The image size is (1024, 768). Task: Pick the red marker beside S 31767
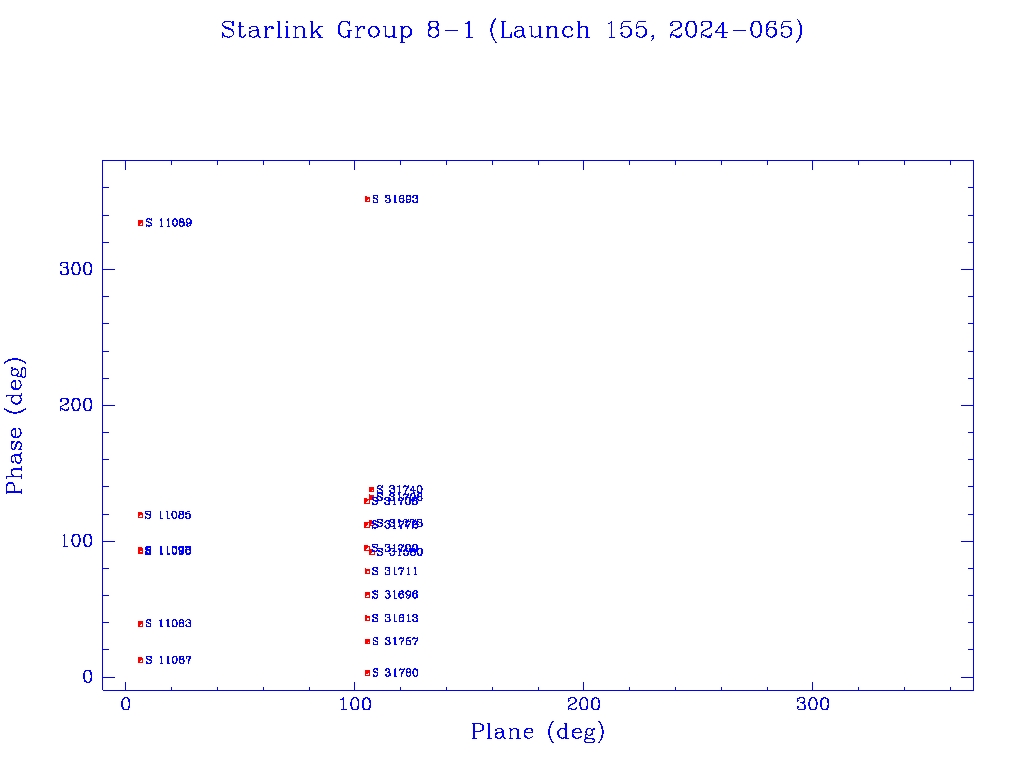point(367,641)
